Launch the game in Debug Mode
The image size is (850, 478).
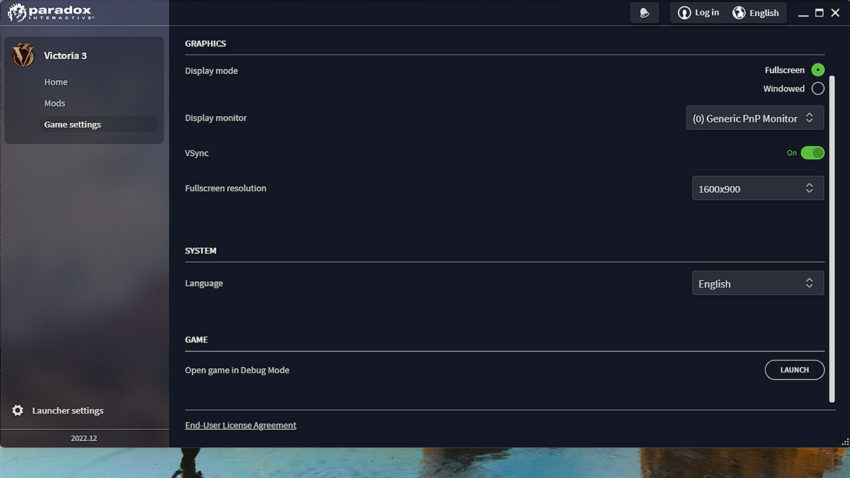tap(794, 370)
